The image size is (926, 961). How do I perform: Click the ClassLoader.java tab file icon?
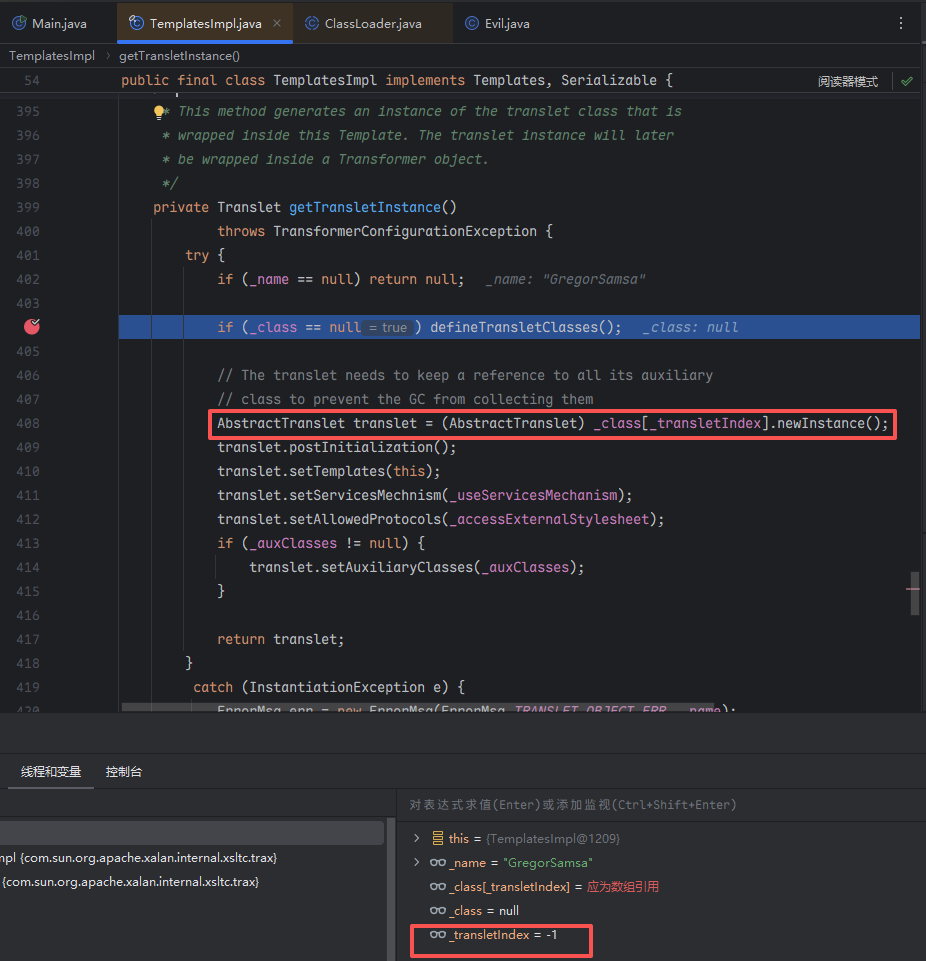tap(312, 23)
